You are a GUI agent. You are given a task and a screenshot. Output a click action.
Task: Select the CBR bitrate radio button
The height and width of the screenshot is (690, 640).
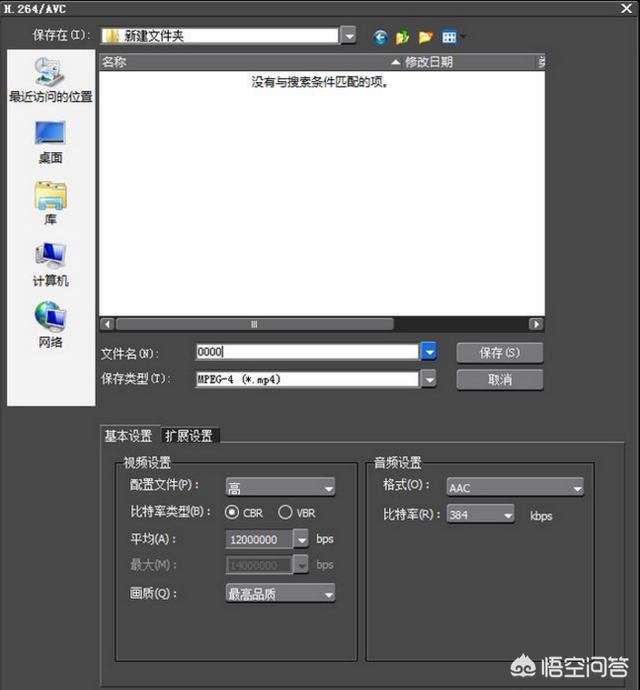pos(233,512)
